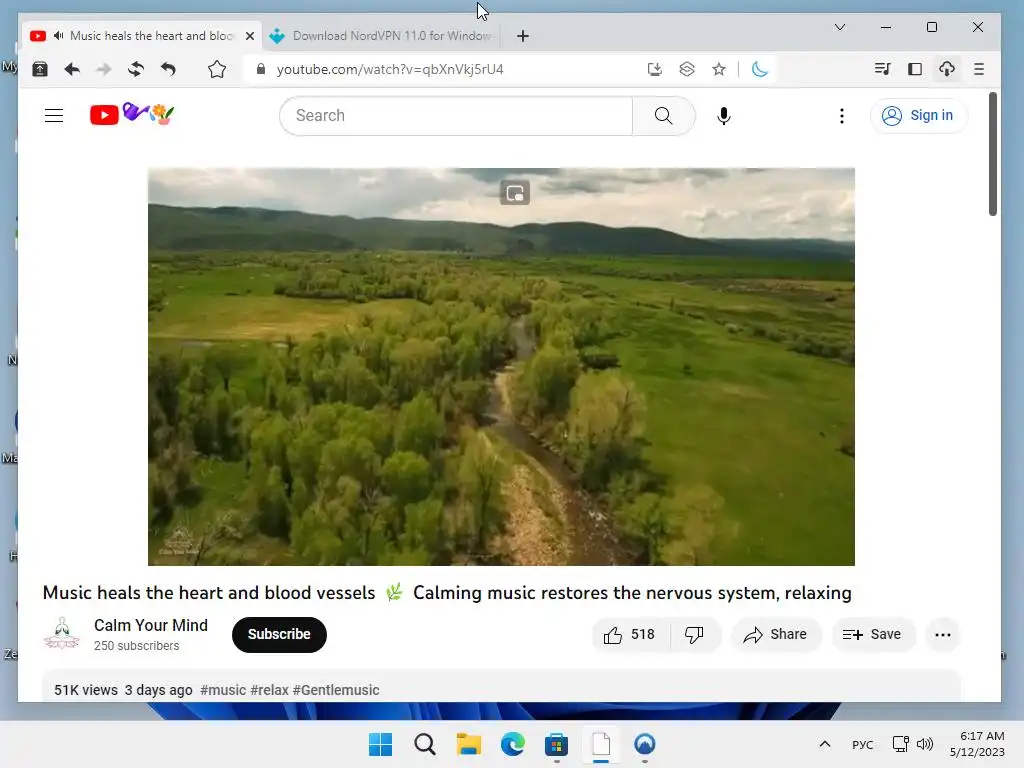Close the YouTube tab with its X
Viewport: 1024px width, 768px height.
[249, 36]
